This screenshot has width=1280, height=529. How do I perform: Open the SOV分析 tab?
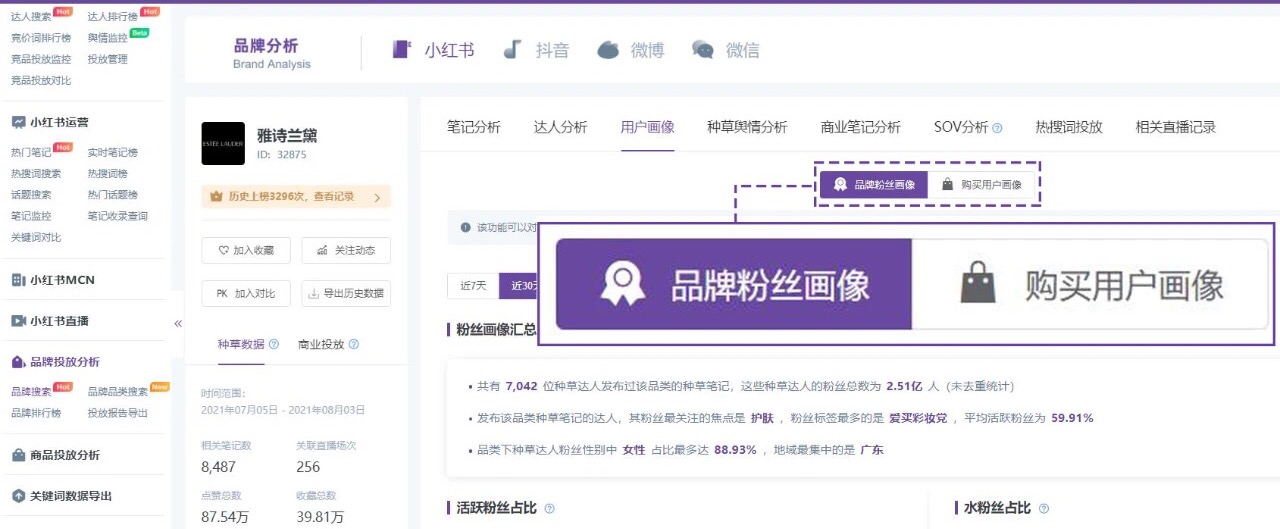pyautogui.click(x=961, y=127)
